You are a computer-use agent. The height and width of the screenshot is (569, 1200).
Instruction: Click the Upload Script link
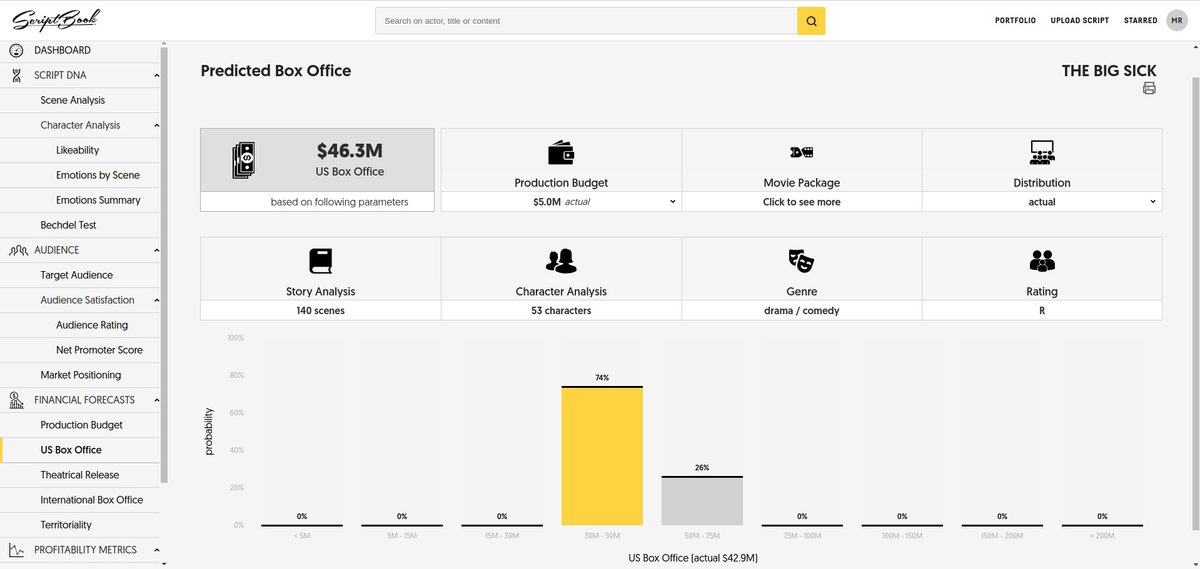click(1079, 21)
